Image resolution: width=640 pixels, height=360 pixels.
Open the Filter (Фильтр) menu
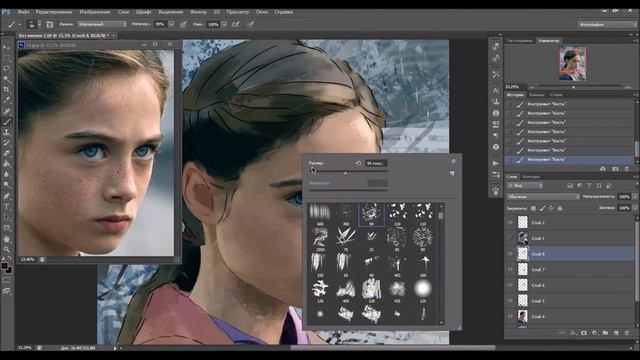(x=198, y=12)
